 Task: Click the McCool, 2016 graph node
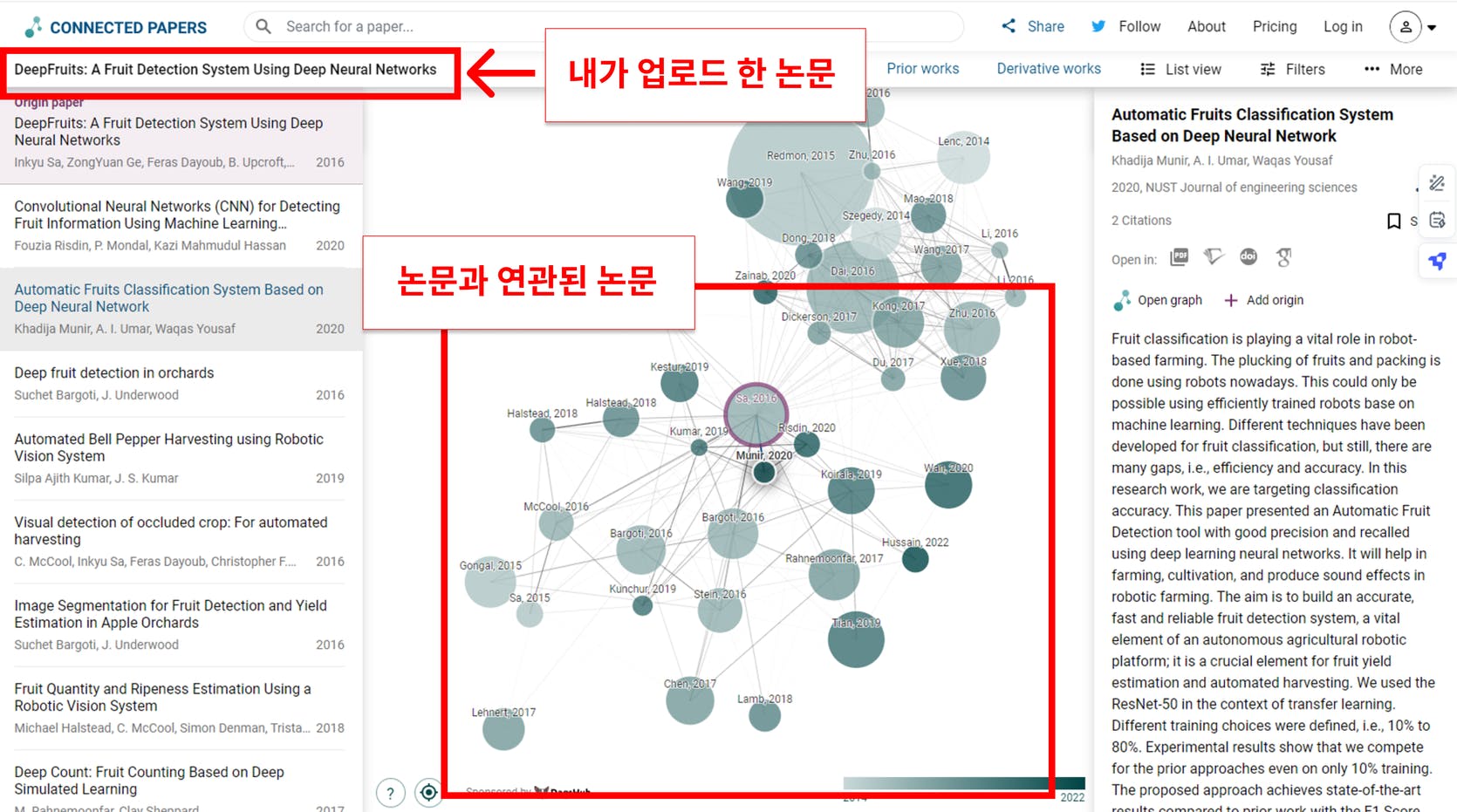(556, 523)
